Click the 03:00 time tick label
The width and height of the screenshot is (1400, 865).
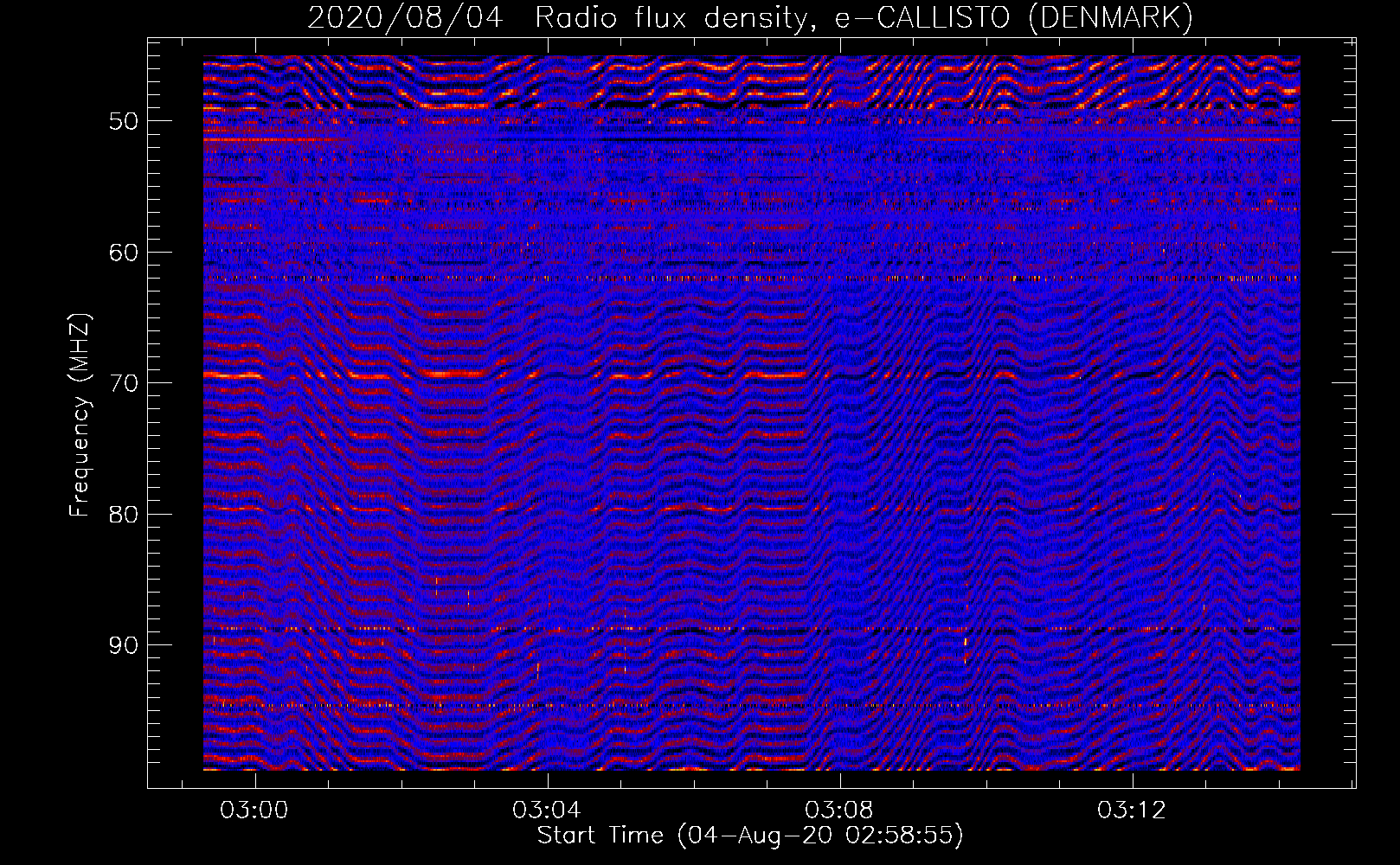(x=254, y=811)
